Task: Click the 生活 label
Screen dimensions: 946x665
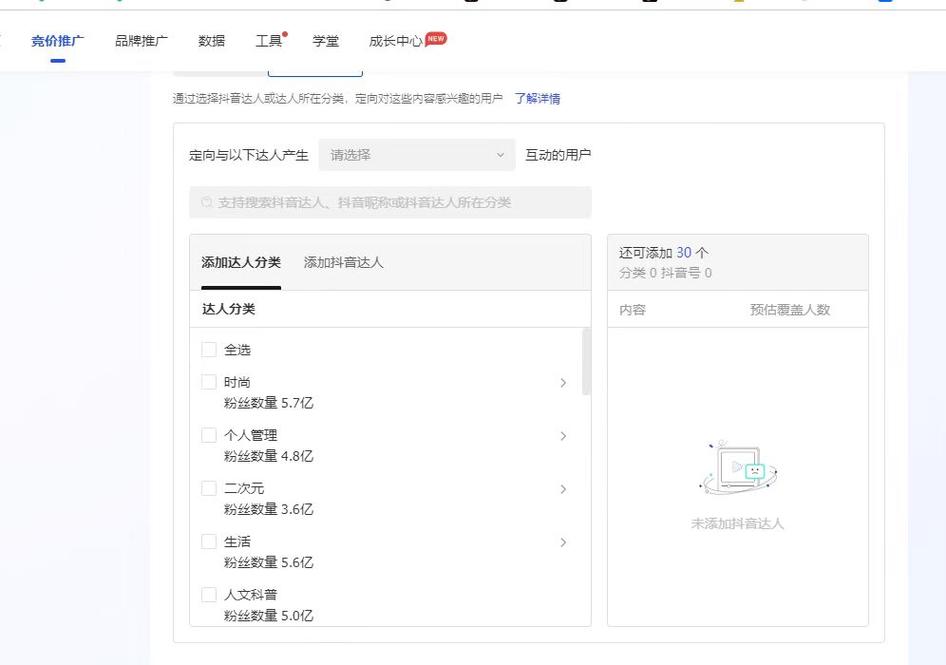Action: (x=237, y=541)
